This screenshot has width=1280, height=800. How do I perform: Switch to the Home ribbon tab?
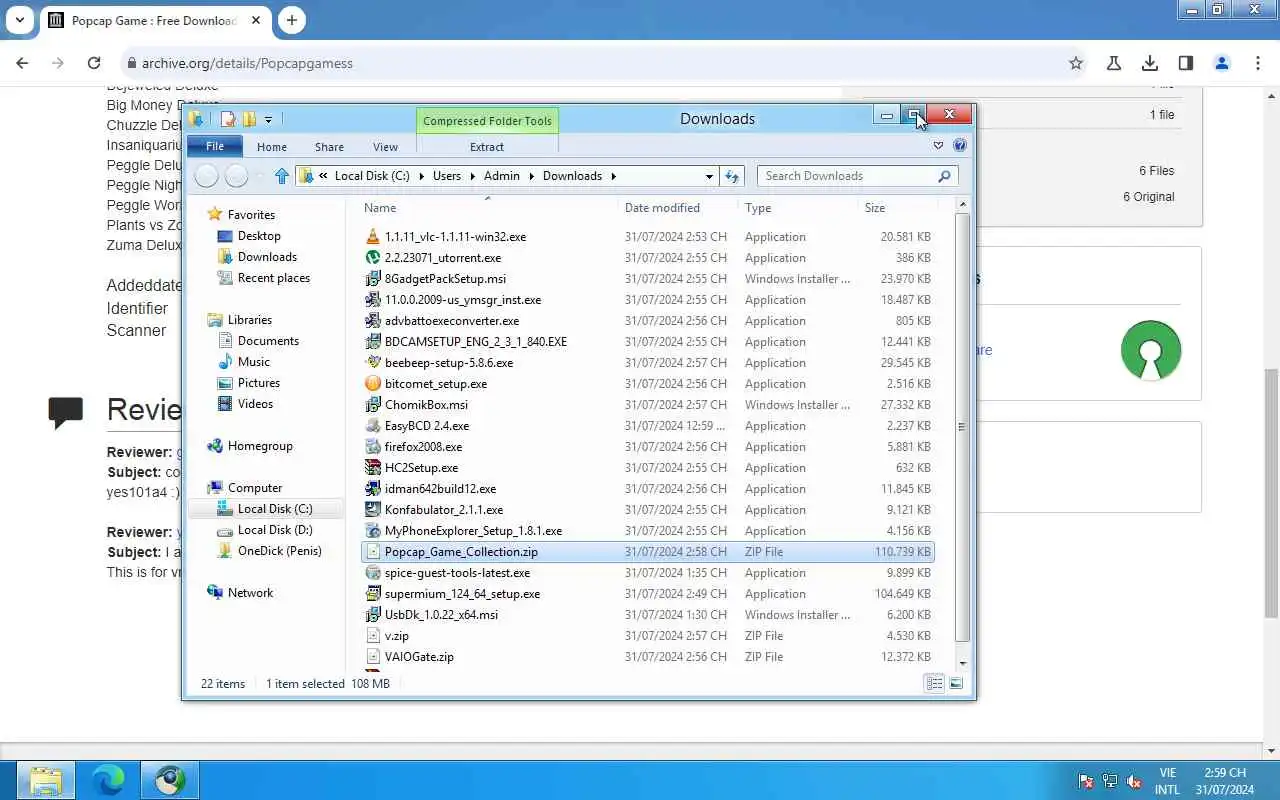pyautogui.click(x=272, y=147)
